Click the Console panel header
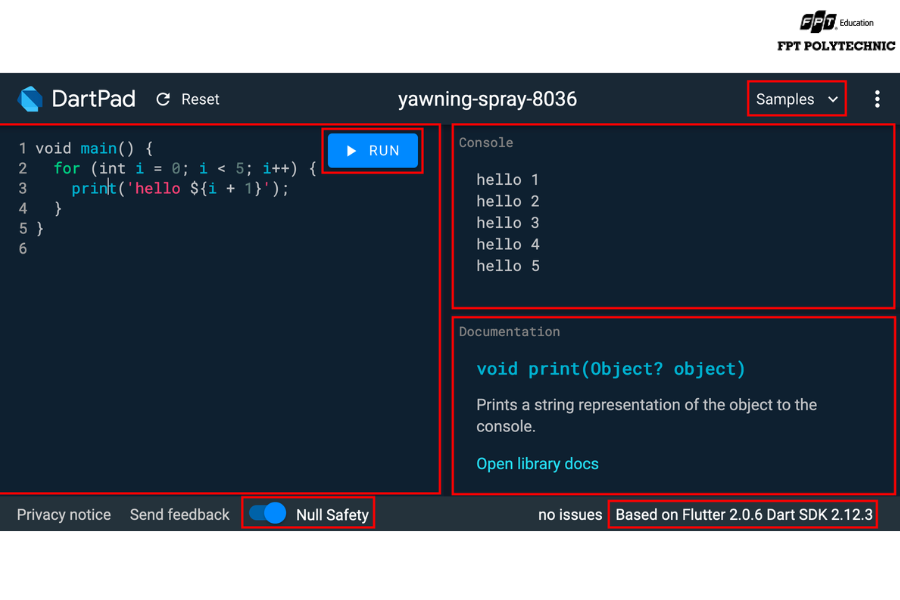The width and height of the screenshot is (900, 600). click(486, 142)
